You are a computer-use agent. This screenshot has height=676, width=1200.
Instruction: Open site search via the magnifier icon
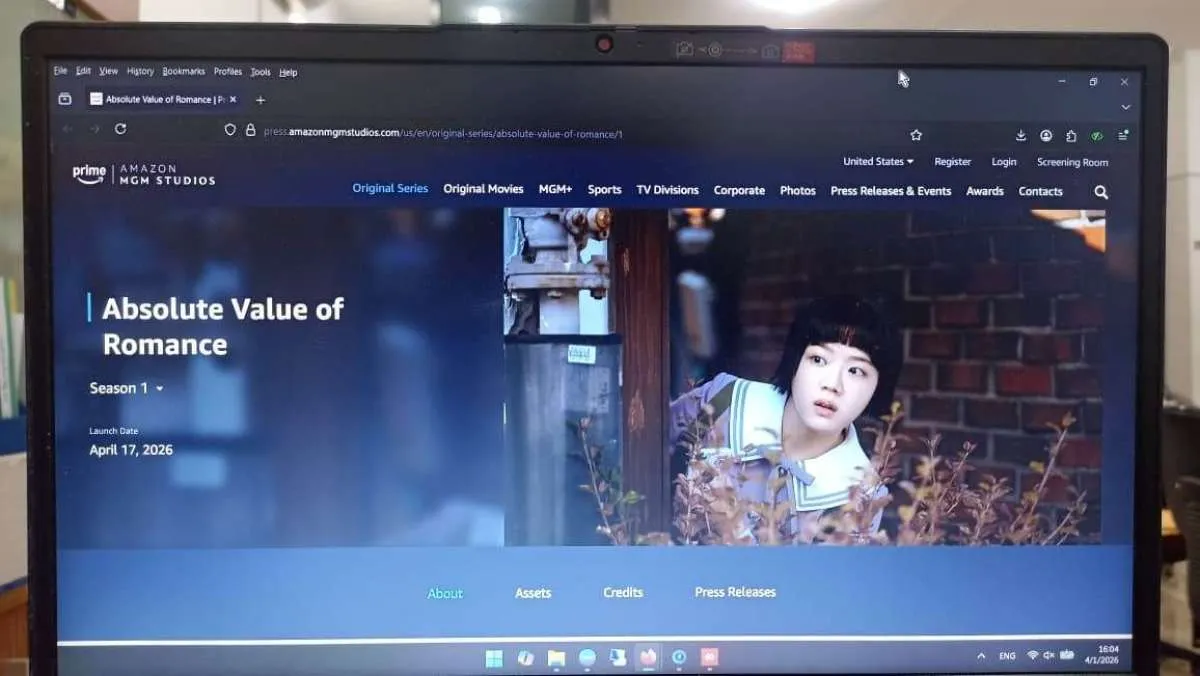[x=1100, y=191]
